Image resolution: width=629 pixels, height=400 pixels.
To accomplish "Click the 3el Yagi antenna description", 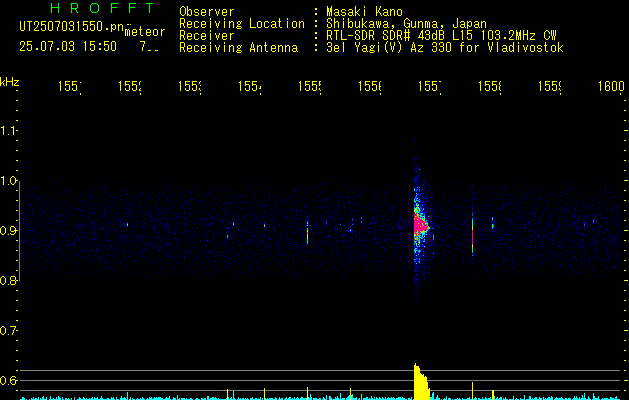I will [x=445, y=48].
